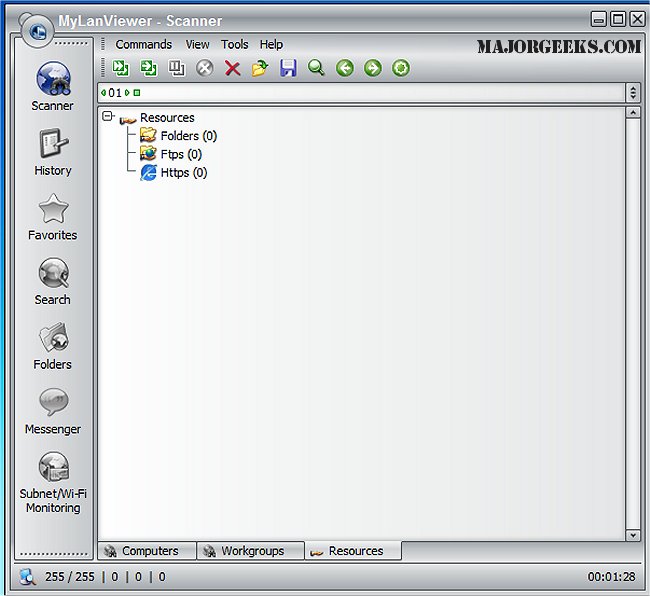This screenshot has height=596, width=650.
Task: Click the 255 / 255 scan progress text
Action: [70, 577]
